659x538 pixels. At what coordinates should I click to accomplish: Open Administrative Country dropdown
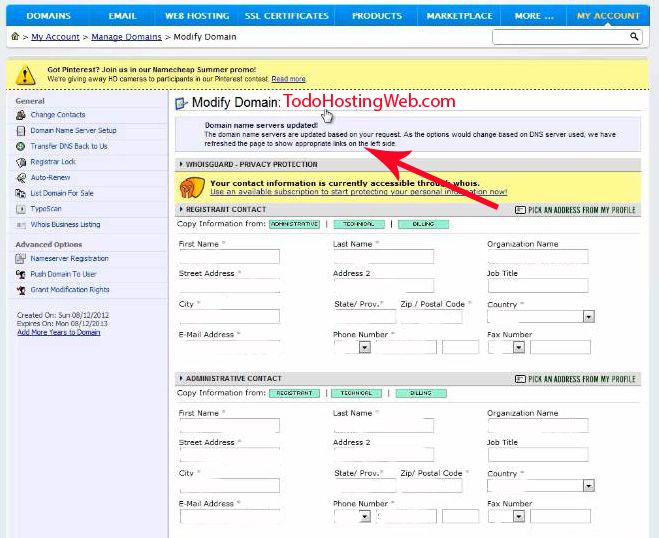tap(589, 485)
